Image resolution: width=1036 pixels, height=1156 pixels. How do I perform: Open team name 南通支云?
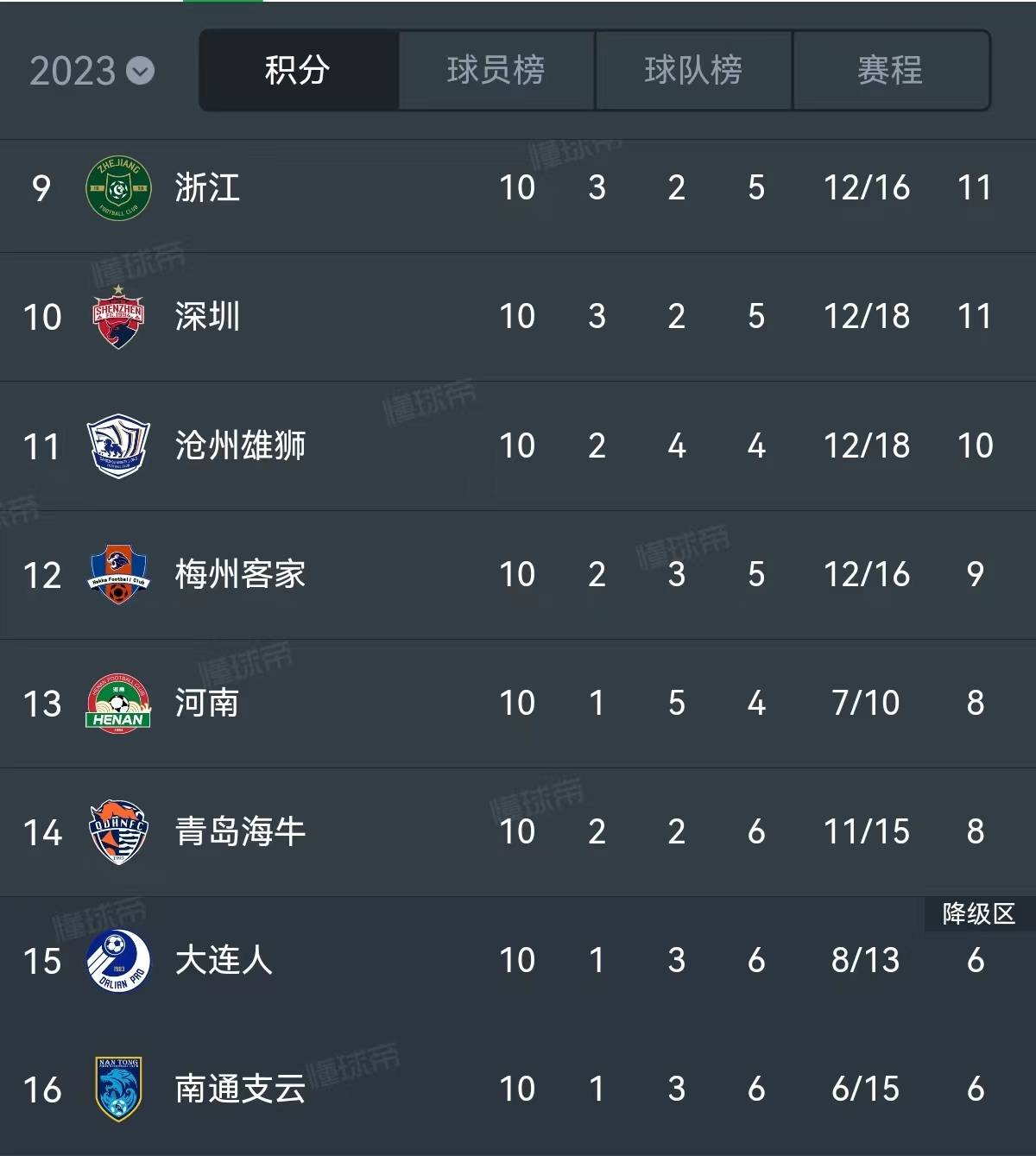pyautogui.click(x=240, y=1089)
